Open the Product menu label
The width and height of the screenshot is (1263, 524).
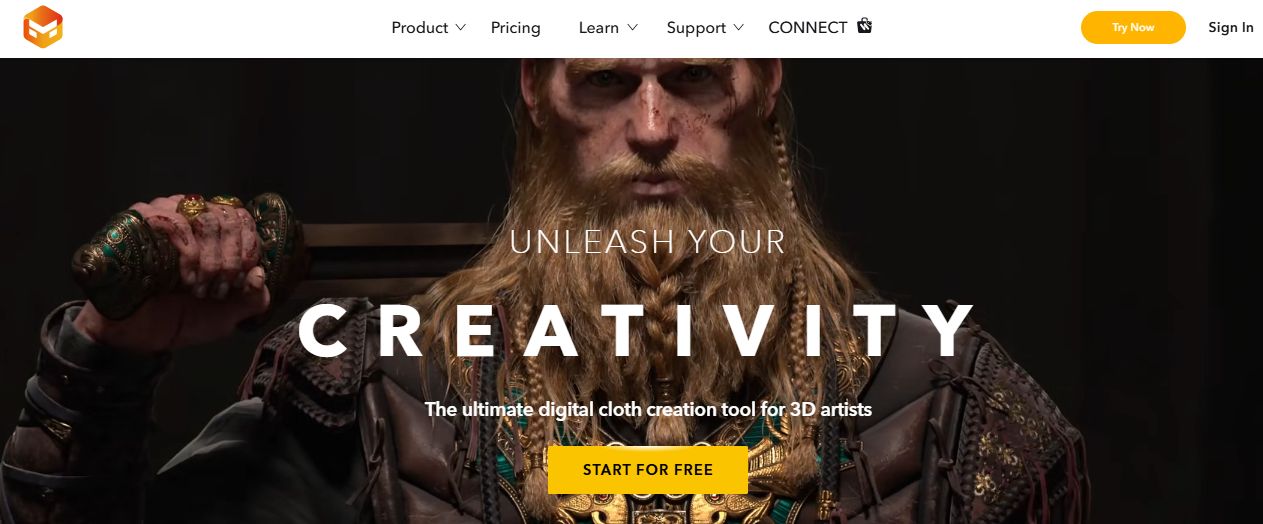pos(419,28)
